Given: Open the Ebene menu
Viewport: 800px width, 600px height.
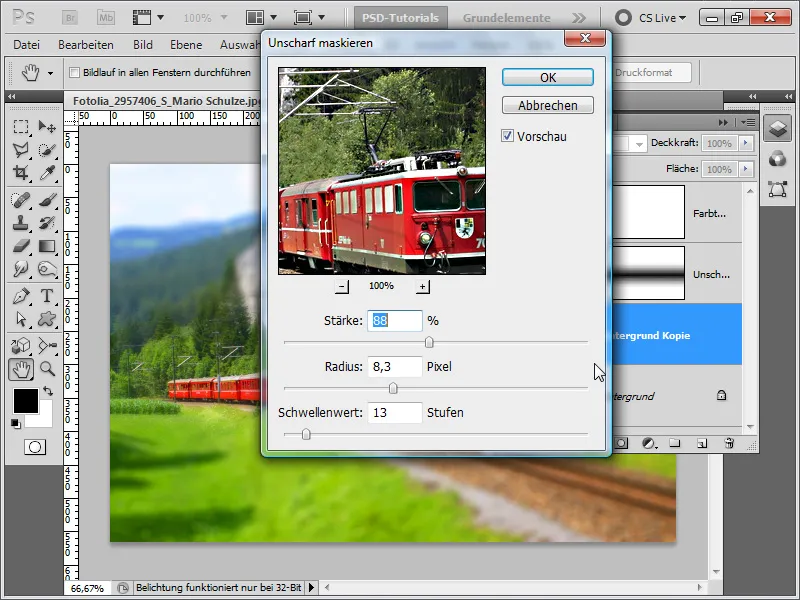Looking at the screenshot, I should pyautogui.click(x=186, y=45).
